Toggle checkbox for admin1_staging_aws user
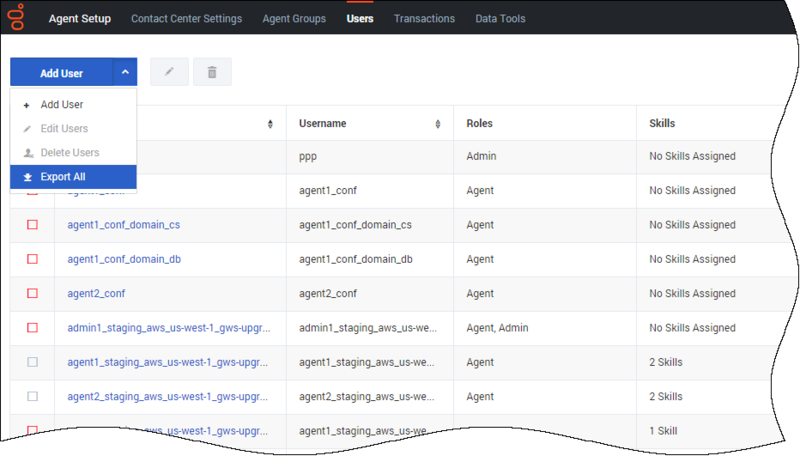Viewport: 800px width, 456px height. (x=32, y=327)
